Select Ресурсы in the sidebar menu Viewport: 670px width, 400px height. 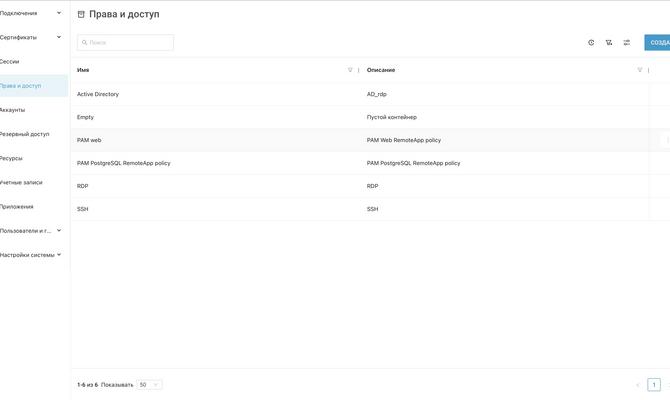tap(11, 158)
